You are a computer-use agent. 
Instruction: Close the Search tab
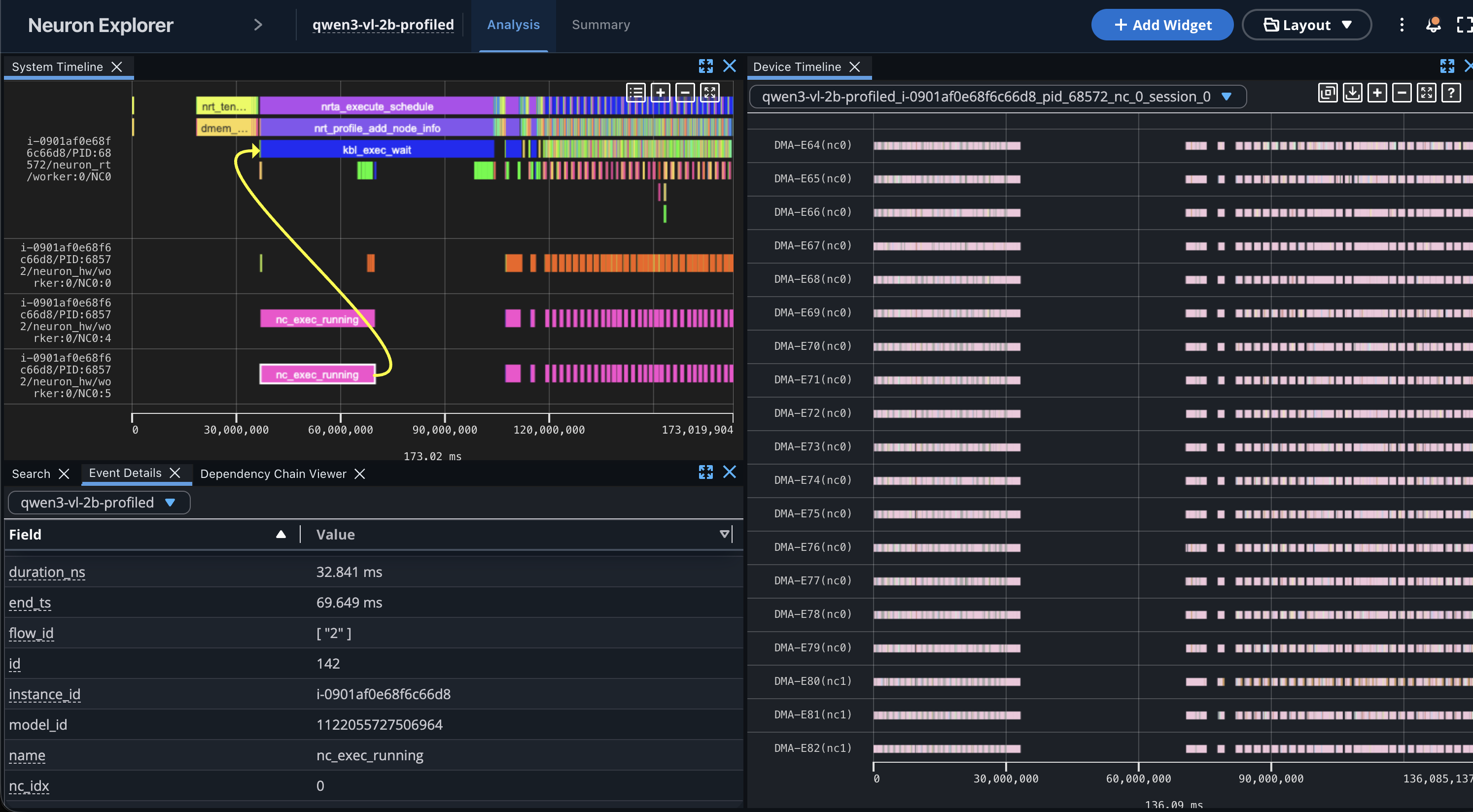(x=64, y=474)
